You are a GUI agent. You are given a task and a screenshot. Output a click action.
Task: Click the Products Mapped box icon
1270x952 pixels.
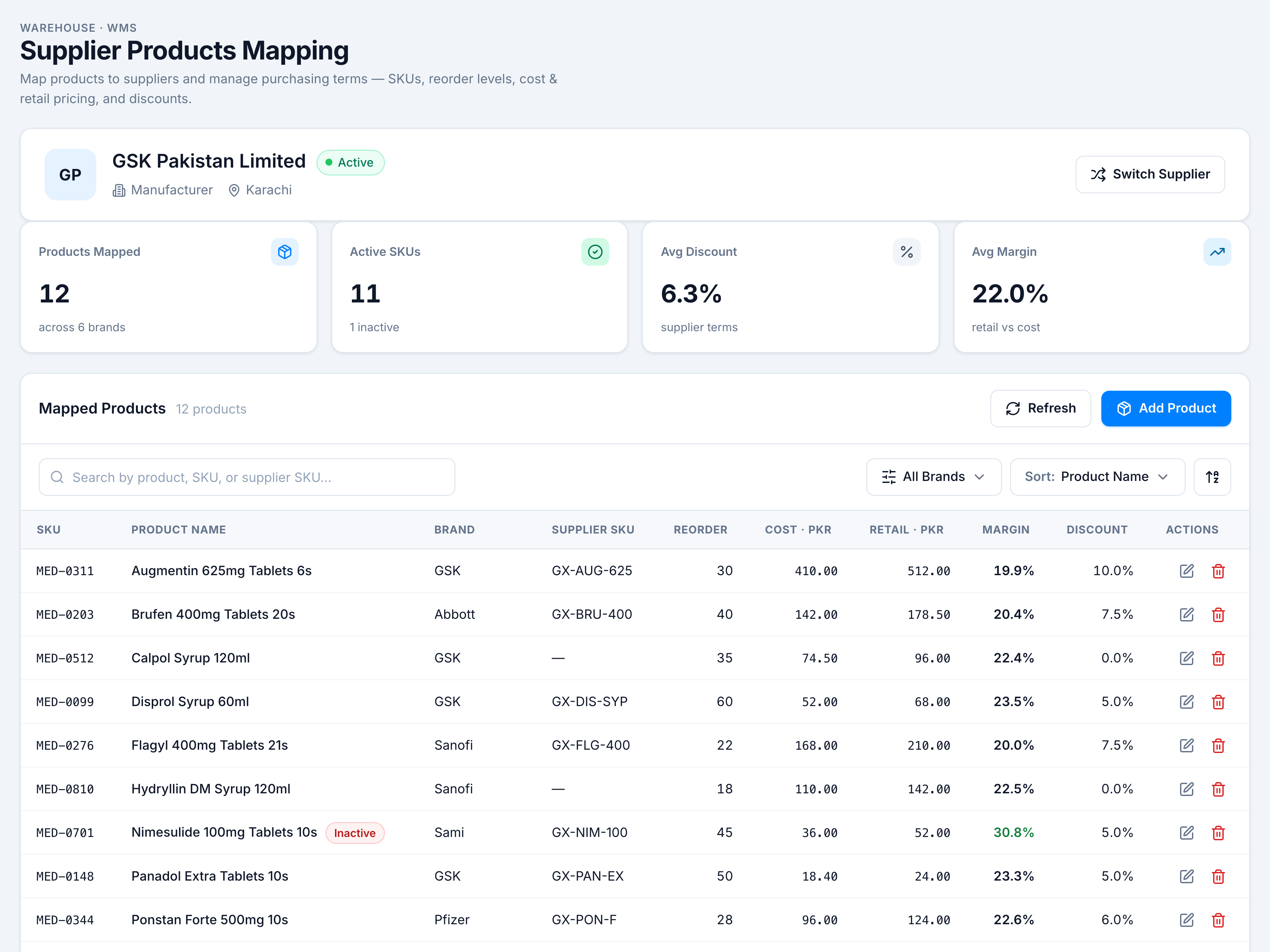pos(285,252)
